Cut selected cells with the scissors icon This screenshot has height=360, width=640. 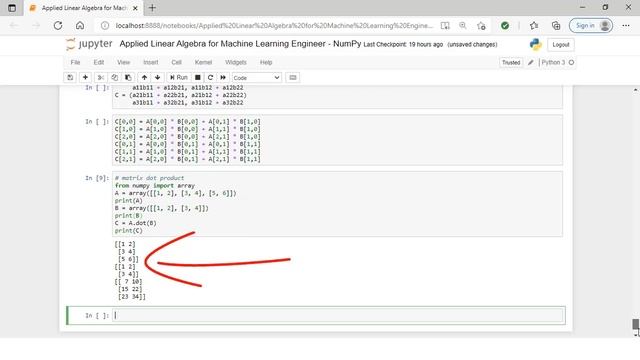(100, 78)
